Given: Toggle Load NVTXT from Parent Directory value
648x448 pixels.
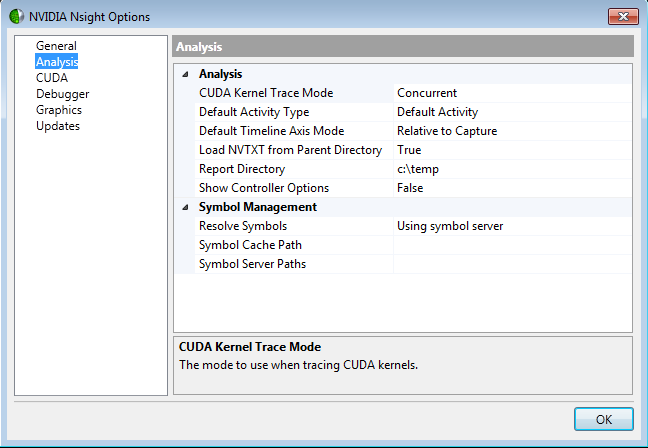Looking at the screenshot, I should (x=511, y=150).
